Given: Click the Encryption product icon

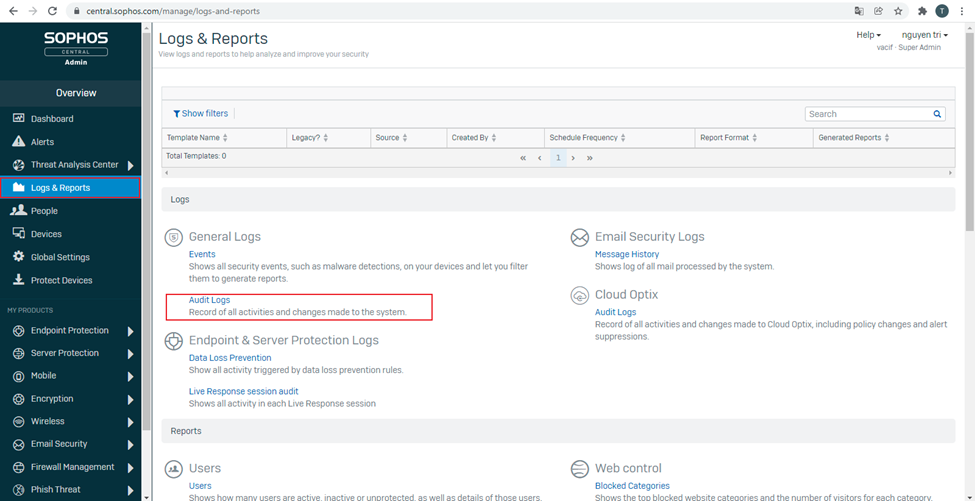Looking at the screenshot, I should [19, 398].
